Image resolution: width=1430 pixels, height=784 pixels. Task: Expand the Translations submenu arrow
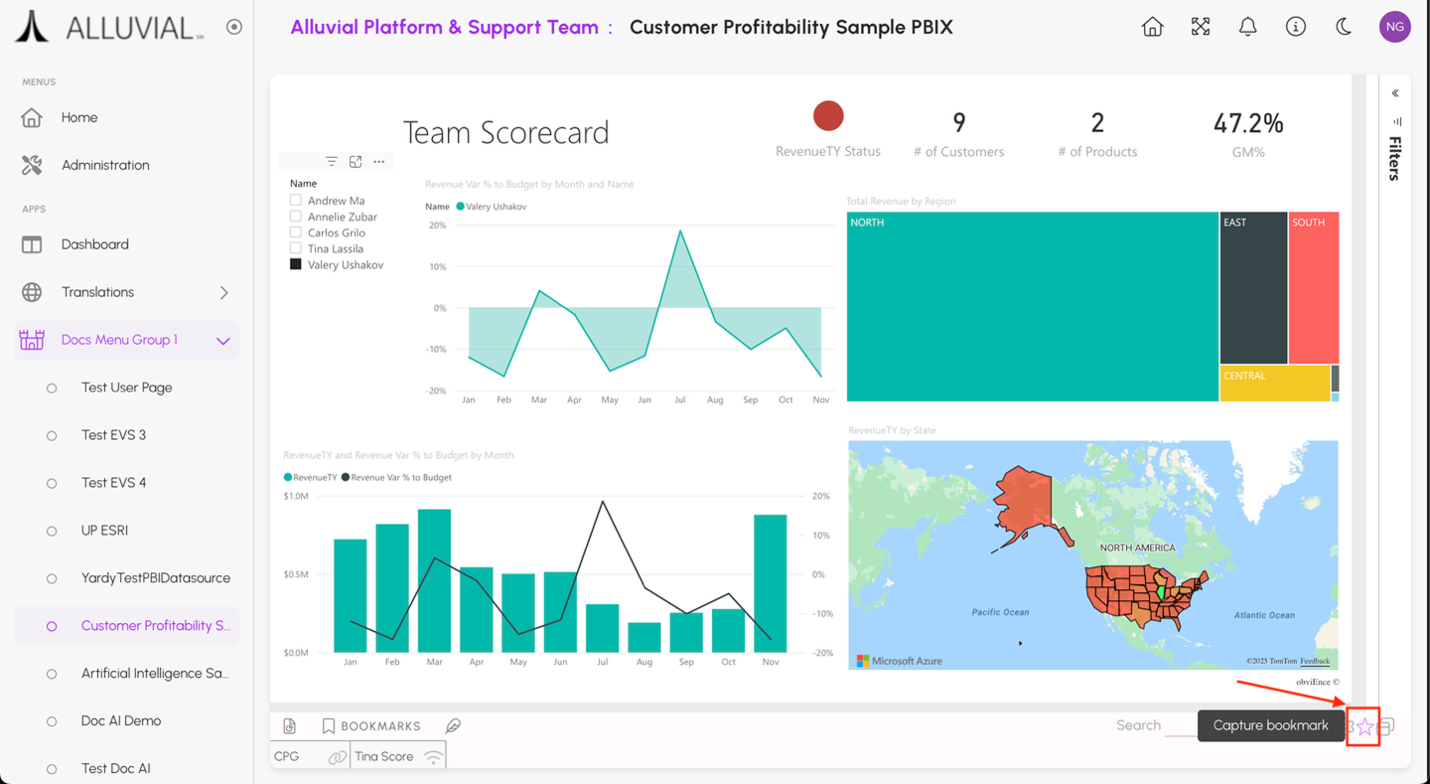[223, 293]
